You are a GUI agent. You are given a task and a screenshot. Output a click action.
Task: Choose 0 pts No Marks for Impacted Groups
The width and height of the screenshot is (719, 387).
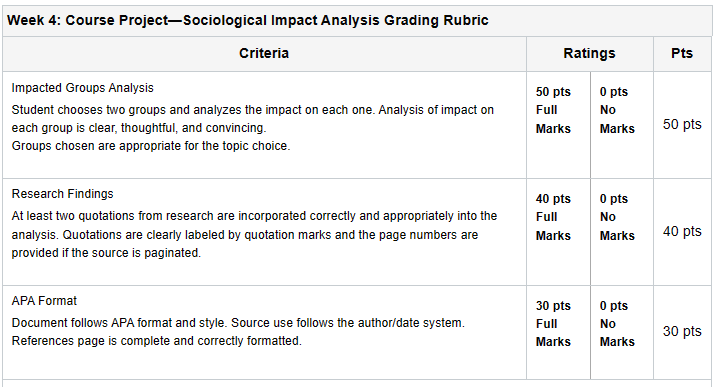coord(617,111)
